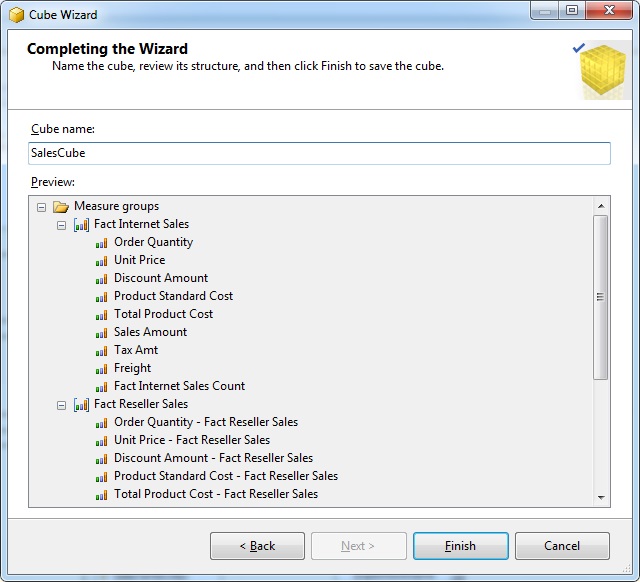Collapse the Fact Internet Sales group

coord(61,225)
